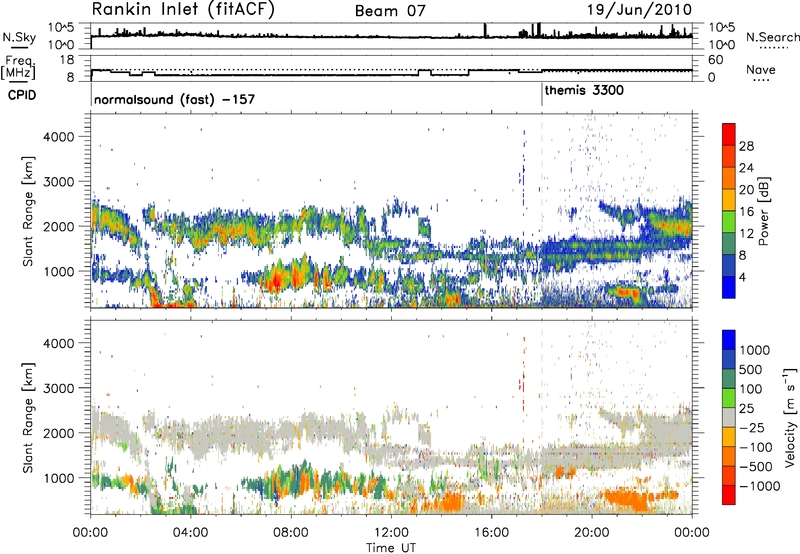Click the 'N.Search' legend label
This screenshot has height=554, width=800.
[772, 37]
